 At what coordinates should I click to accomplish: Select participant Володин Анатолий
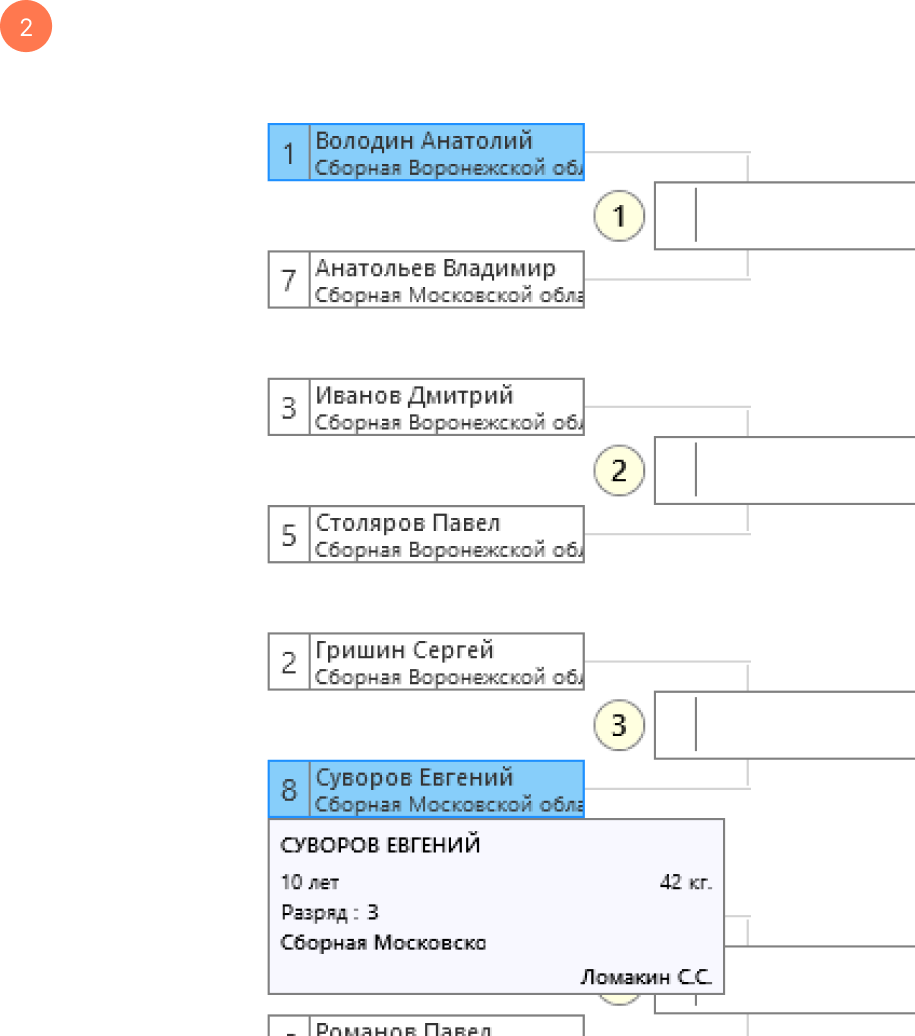[x=446, y=152]
